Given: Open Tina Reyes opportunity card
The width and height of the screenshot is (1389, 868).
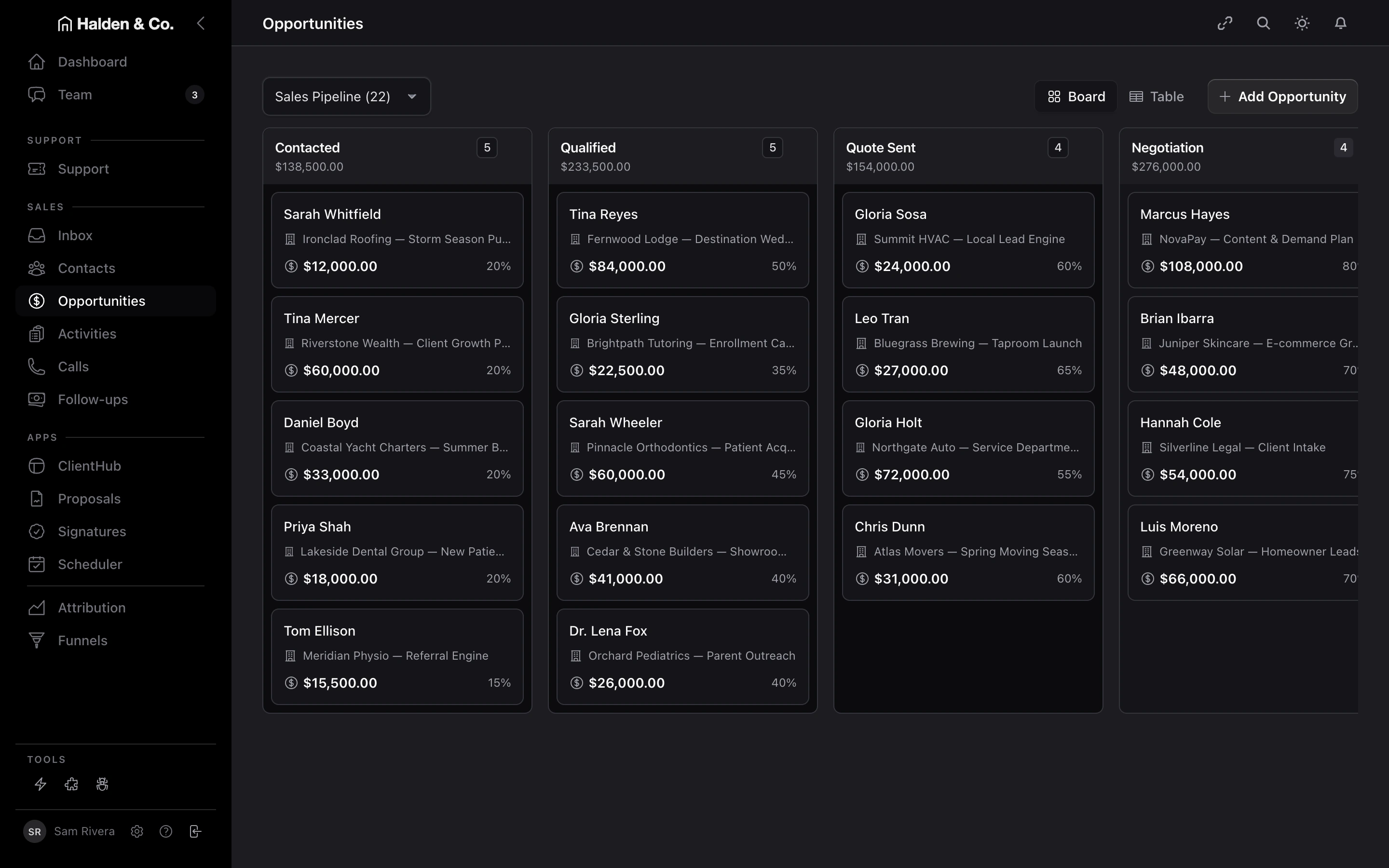Looking at the screenshot, I should pos(682,240).
